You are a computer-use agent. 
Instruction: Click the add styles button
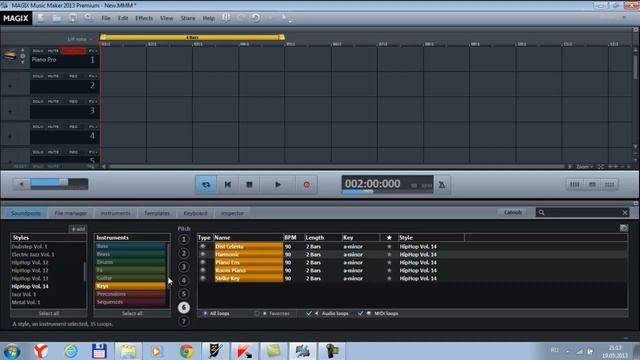(78, 229)
